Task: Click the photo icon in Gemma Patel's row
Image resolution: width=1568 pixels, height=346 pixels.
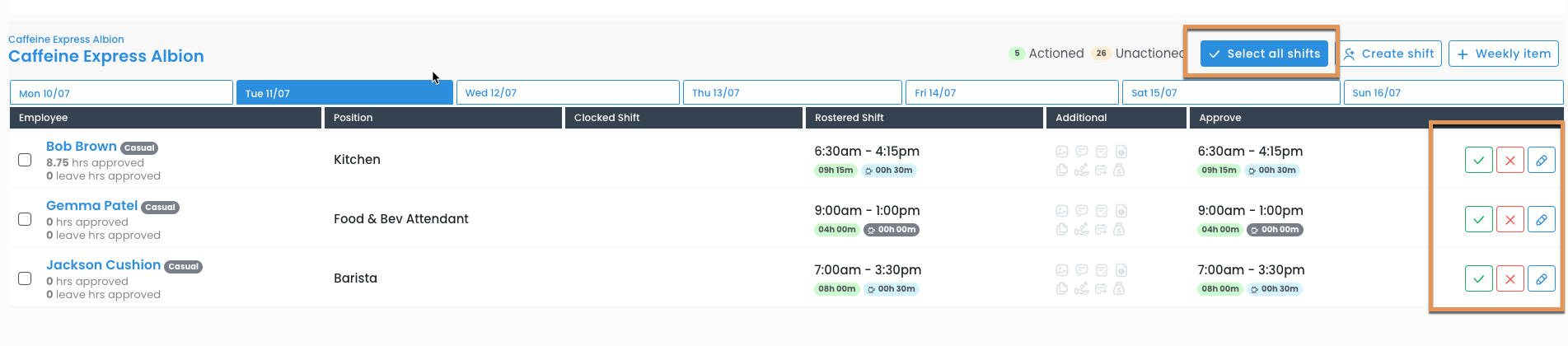Action: pos(1062,211)
